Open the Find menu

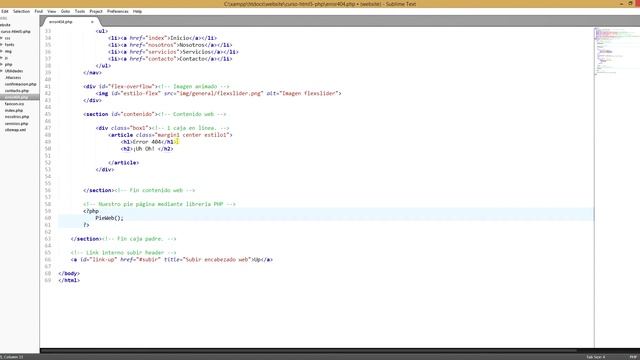(39, 11)
